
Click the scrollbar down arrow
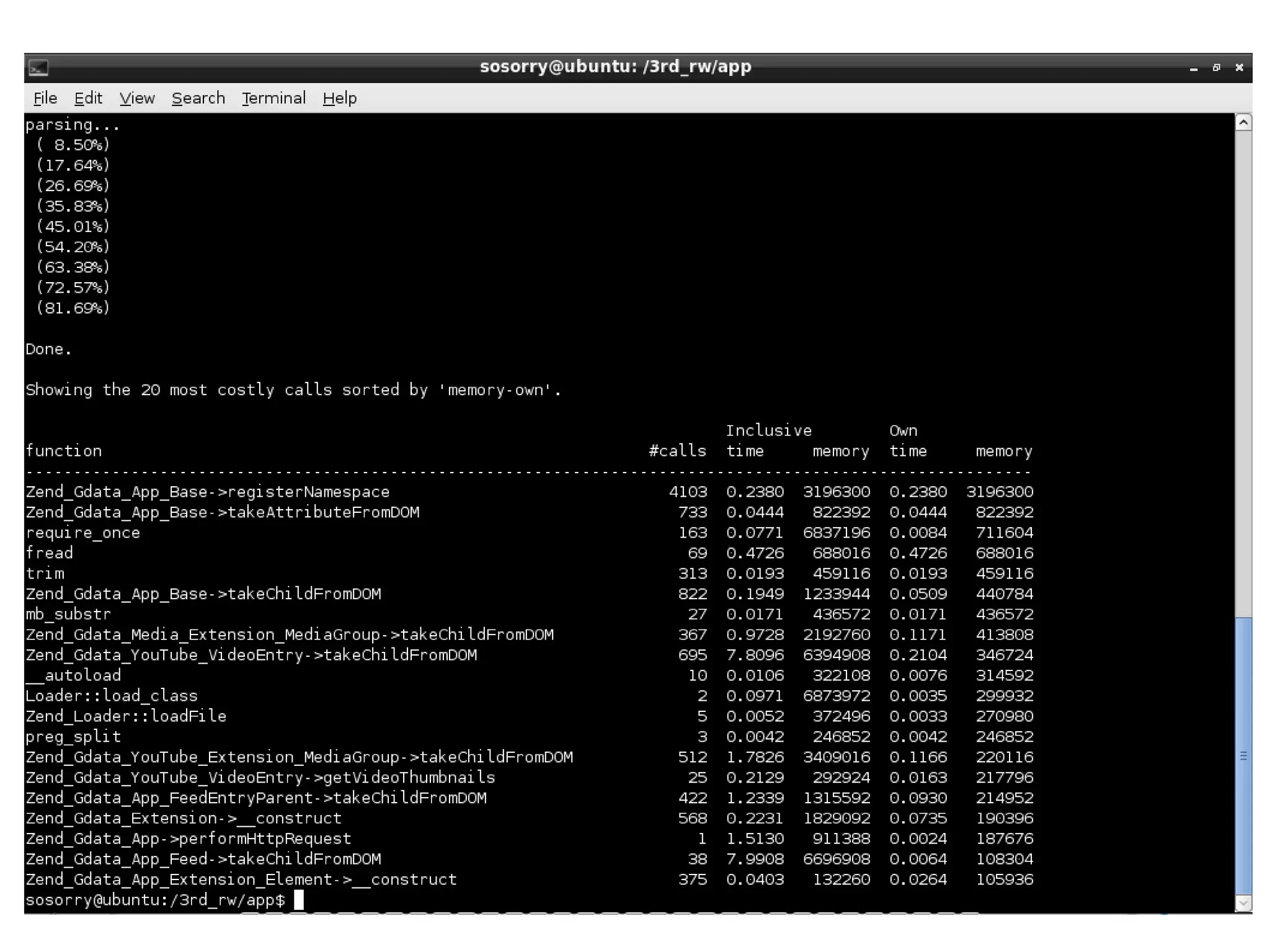(x=1243, y=904)
